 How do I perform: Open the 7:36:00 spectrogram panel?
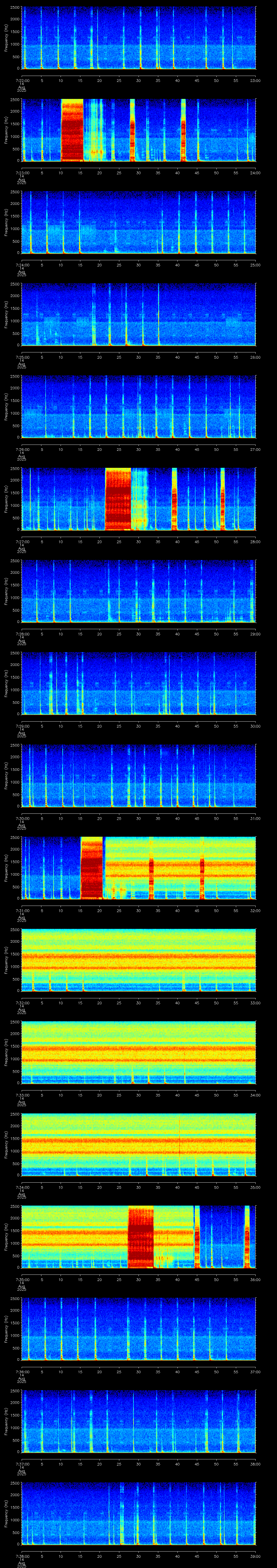click(139, 1329)
